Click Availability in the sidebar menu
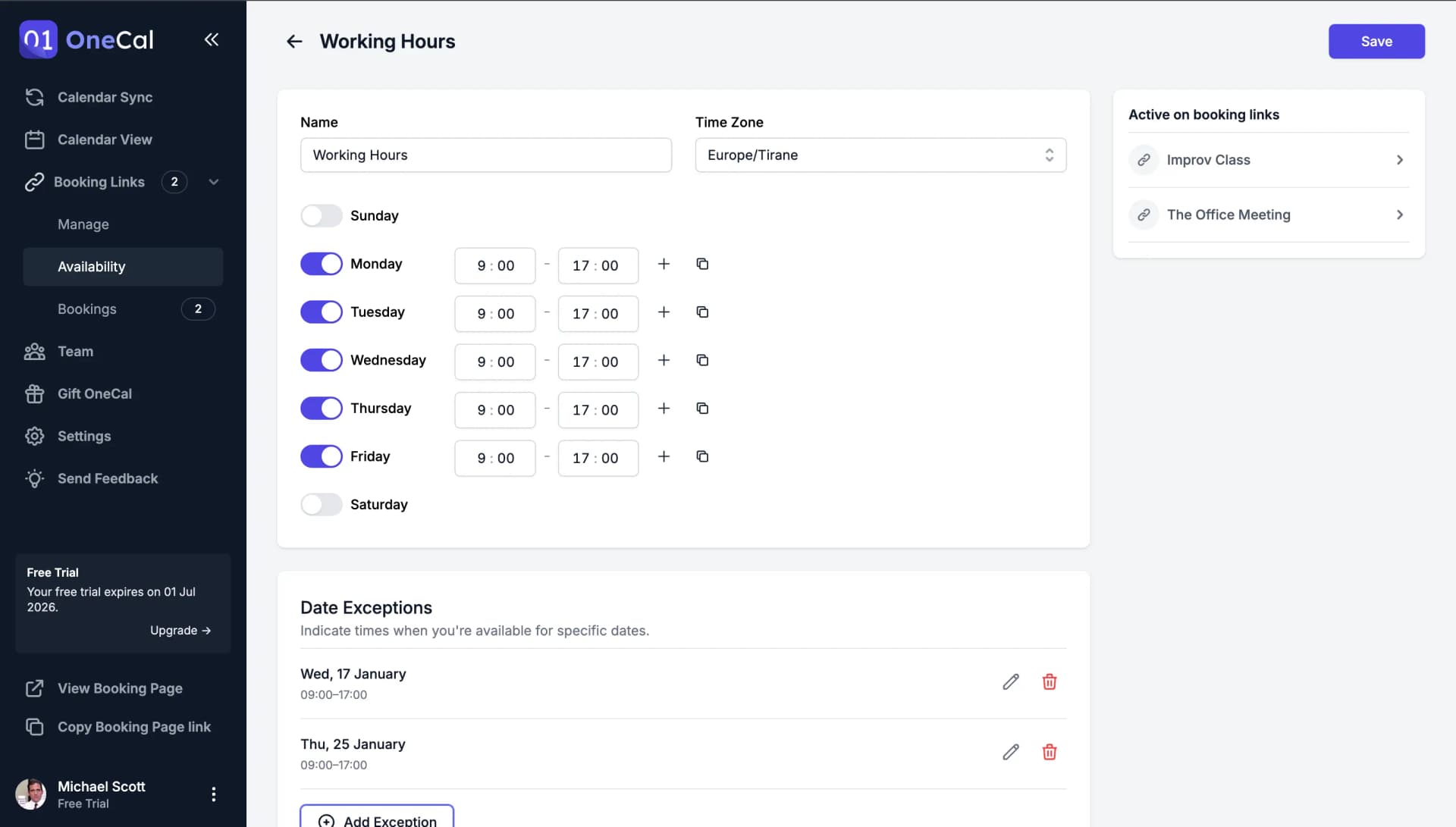The width and height of the screenshot is (1456, 827). point(91,266)
